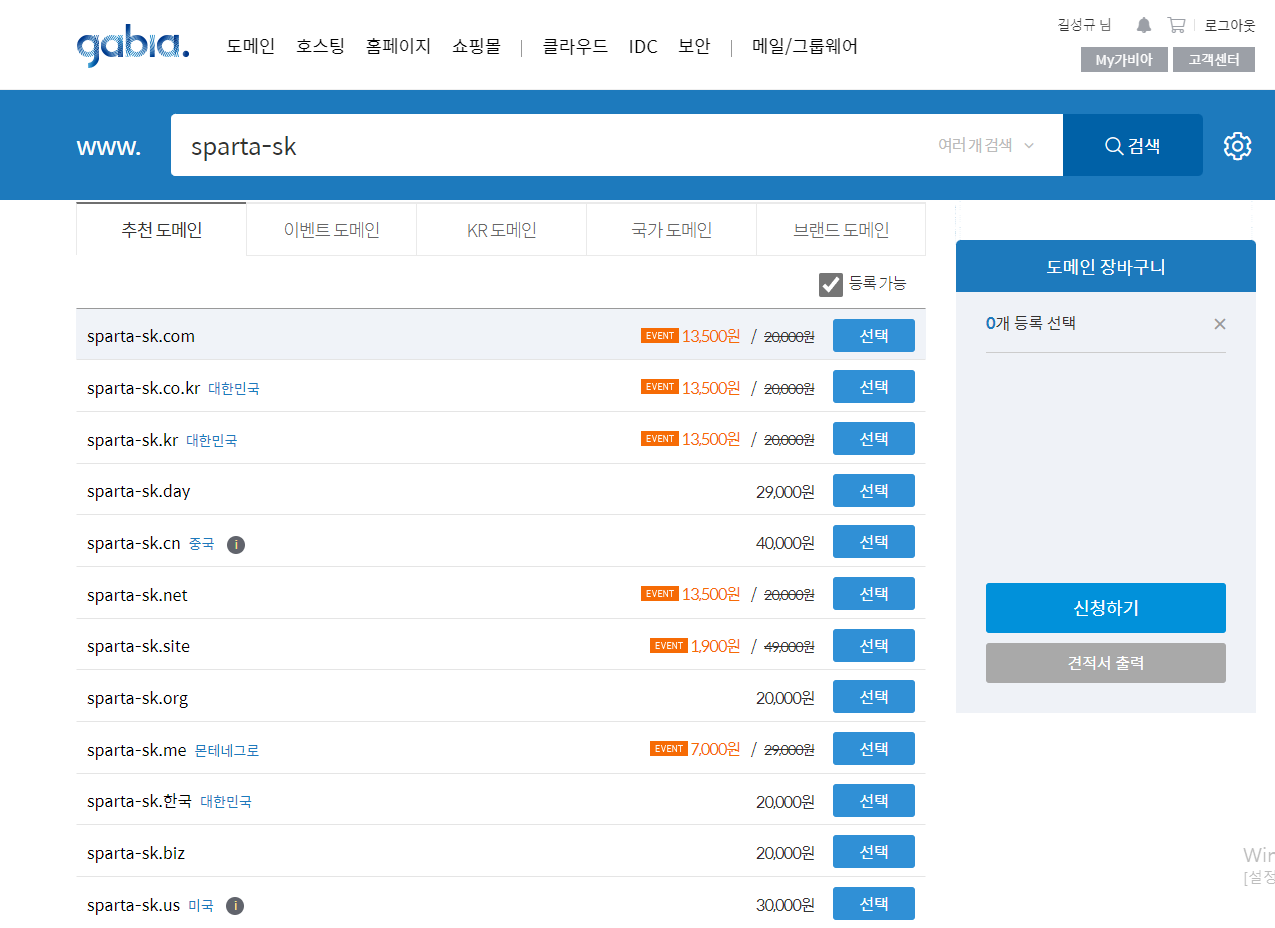Click the sparta-sk.com domain name
Screen dimensions: 1275x928
141,336
